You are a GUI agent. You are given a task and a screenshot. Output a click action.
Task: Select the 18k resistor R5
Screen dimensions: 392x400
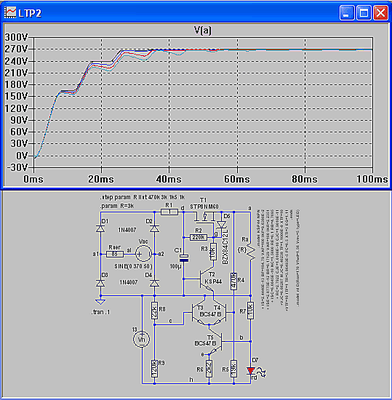pyautogui.click(x=234, y=368)
